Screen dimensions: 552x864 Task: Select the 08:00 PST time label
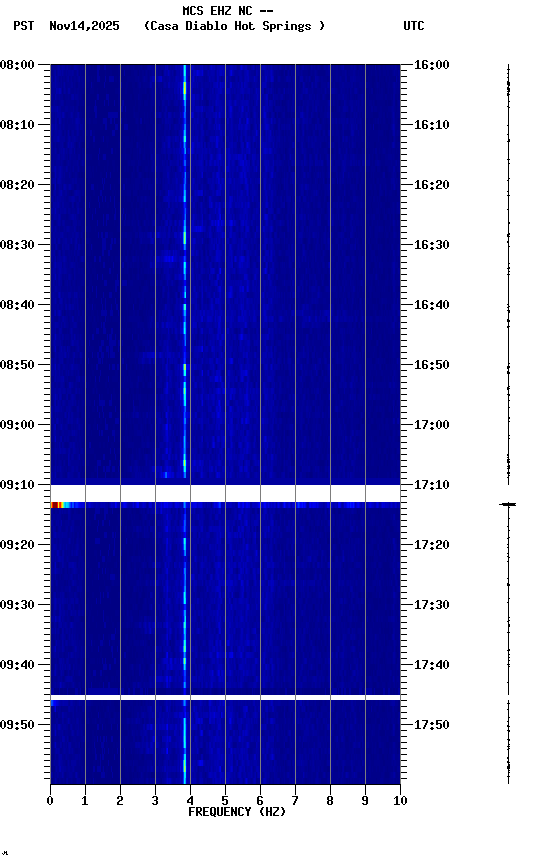tap(17, 65)
